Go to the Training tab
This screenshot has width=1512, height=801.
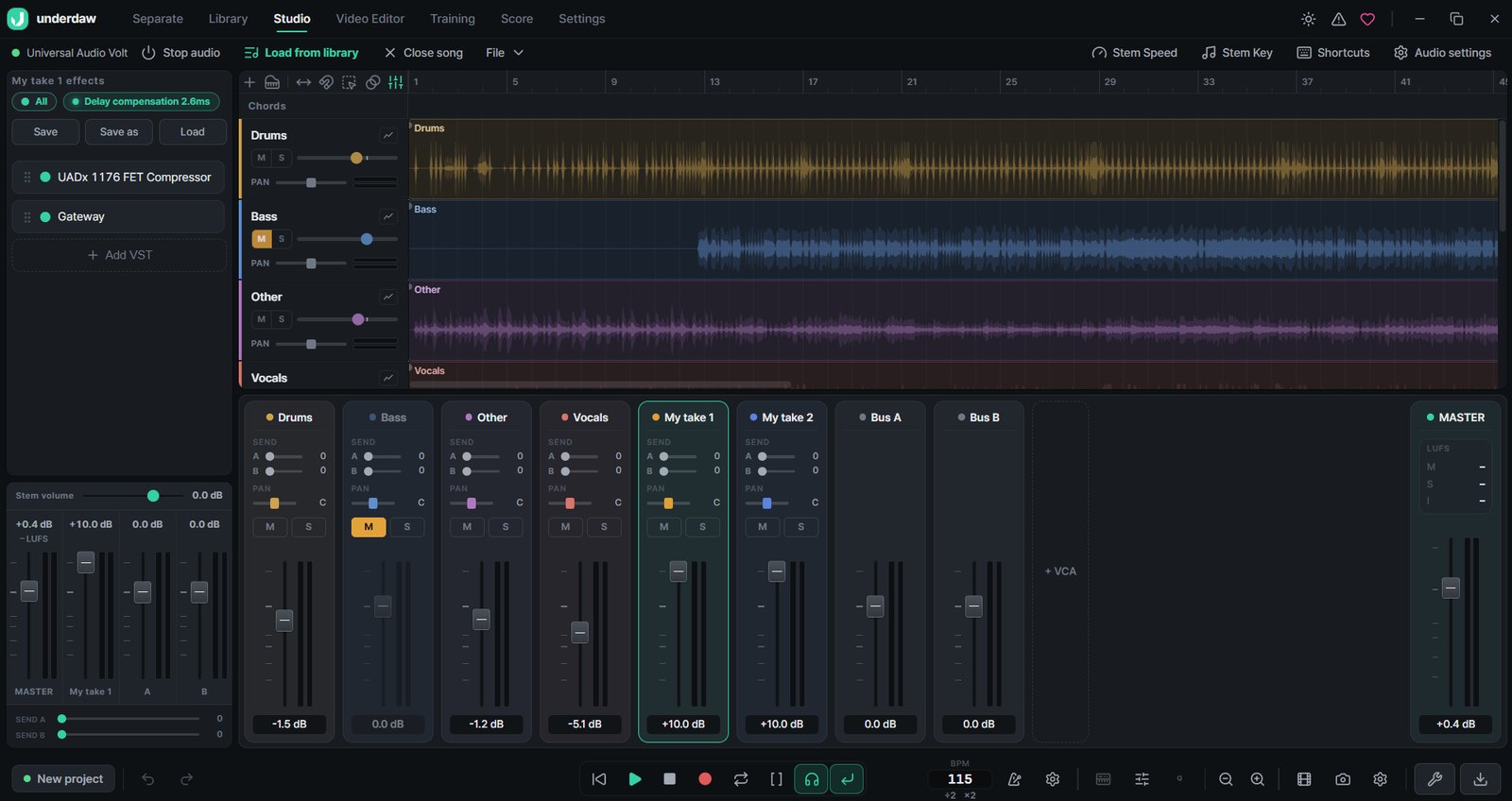tap(453, 19)
